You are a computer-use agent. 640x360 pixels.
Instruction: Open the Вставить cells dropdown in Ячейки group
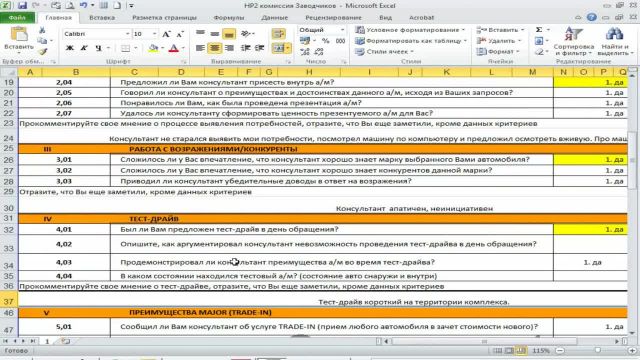tap(500, 30)
